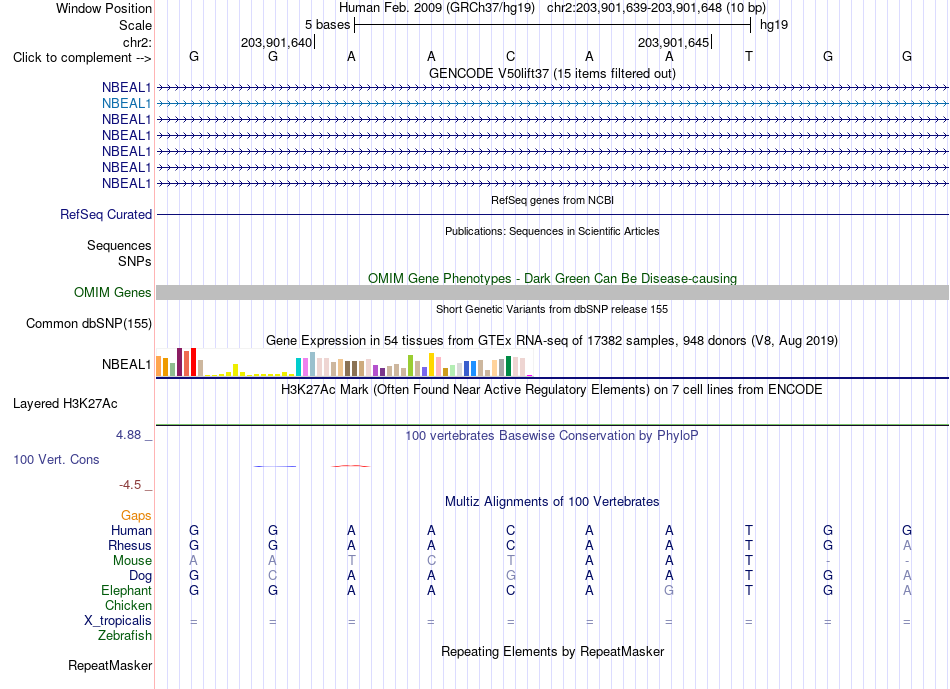Select the Zebrafish species row label
This screenshot has height=689, width=950.
(x=125, y=636)
